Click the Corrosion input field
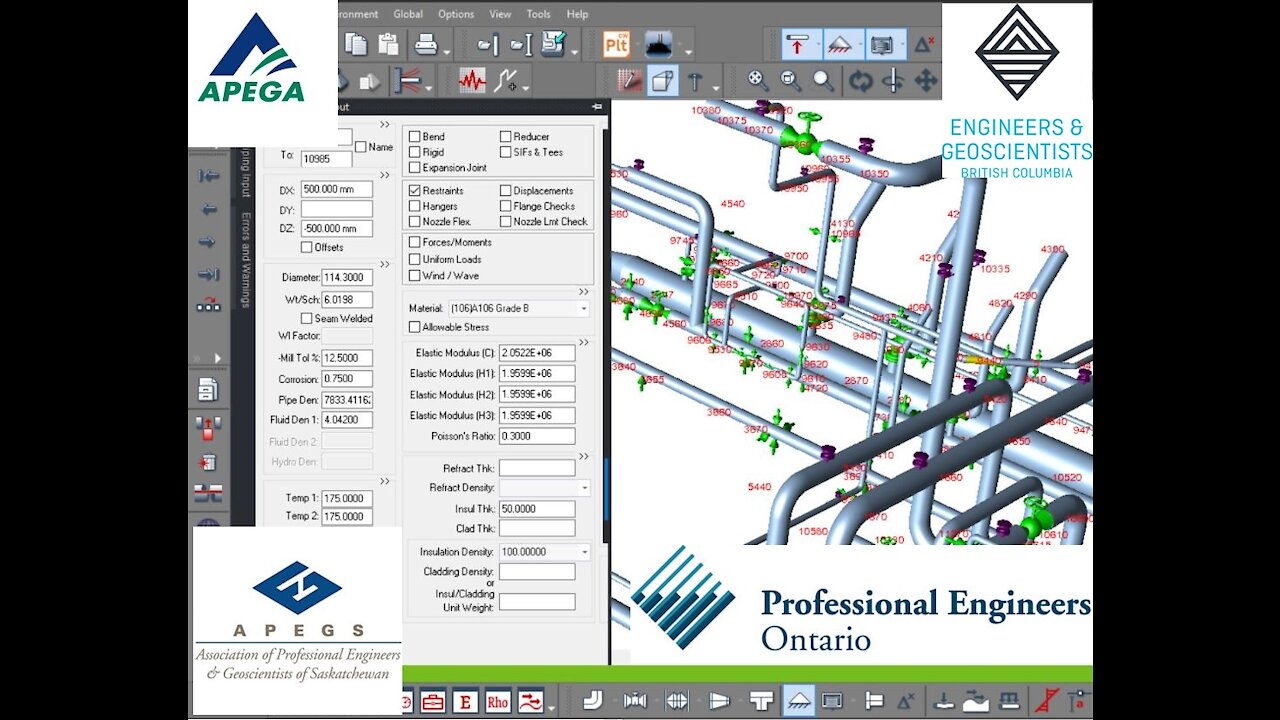Viewport: 1280px width, 720px height. pyautogui.click(x=347, y=379)
